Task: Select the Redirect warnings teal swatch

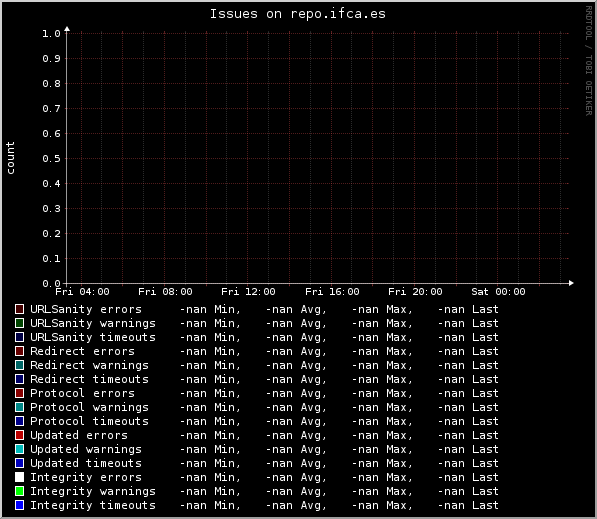Action: (19, 365)
